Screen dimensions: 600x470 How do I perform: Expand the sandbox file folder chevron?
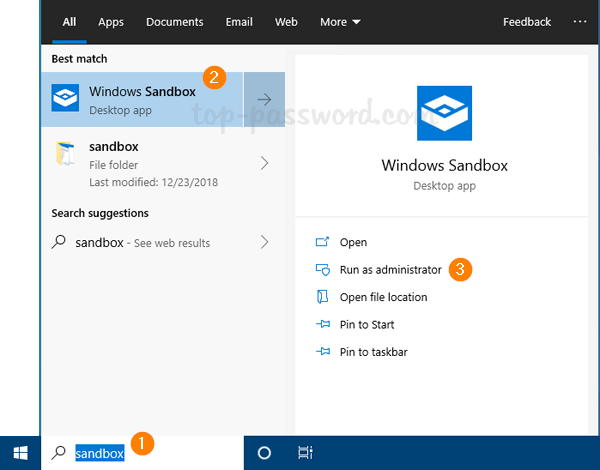[x=265, y=163]
